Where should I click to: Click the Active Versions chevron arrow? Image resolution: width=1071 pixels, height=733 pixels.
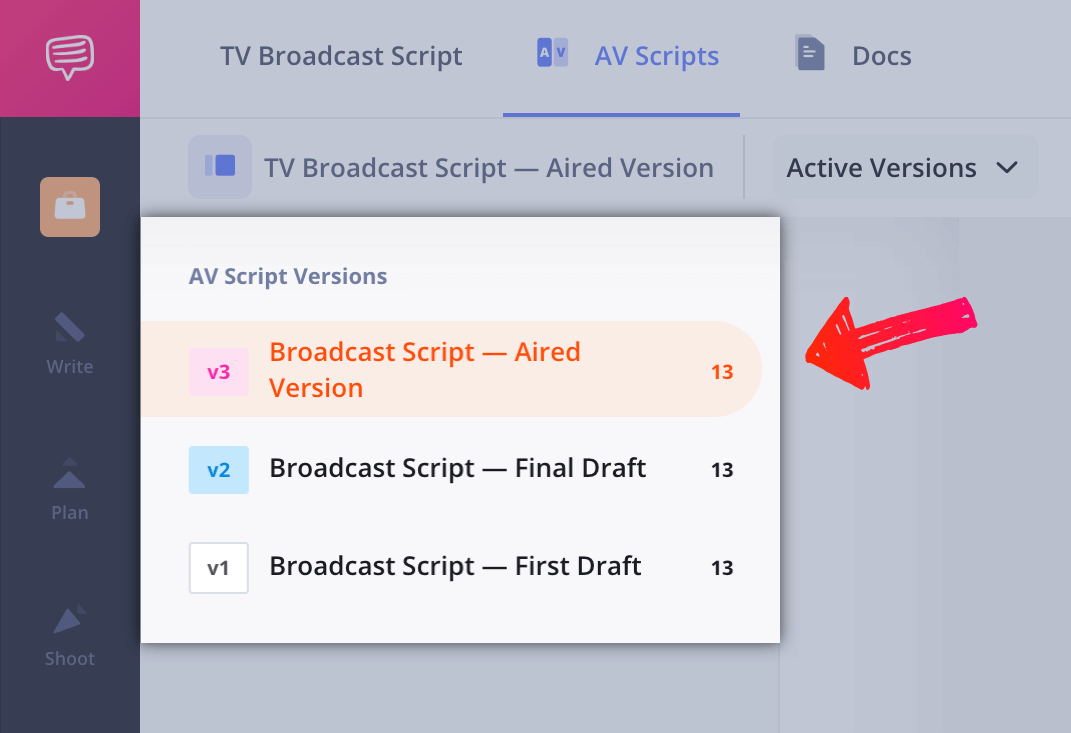1007,167
